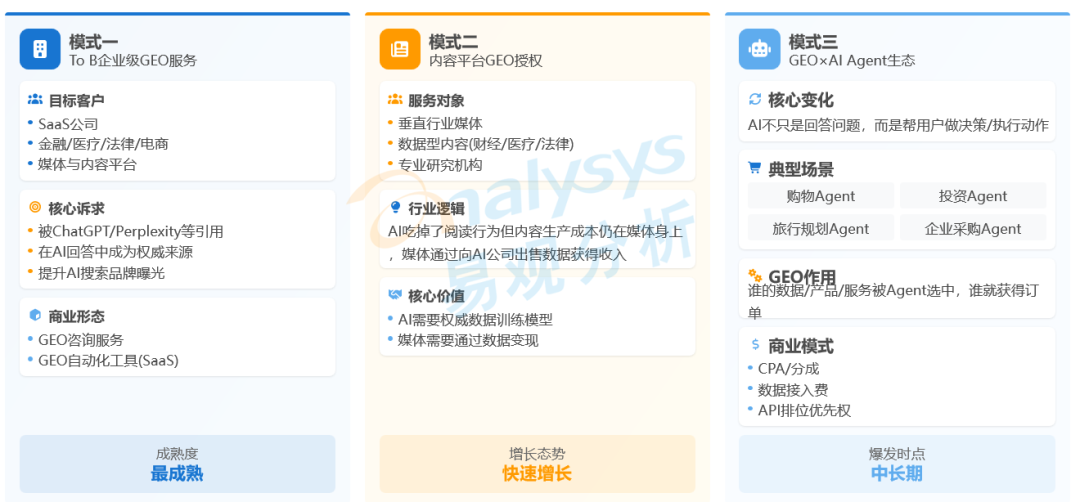
Task: Click the gears icon beside GEO作用
Action: point(755,275)
